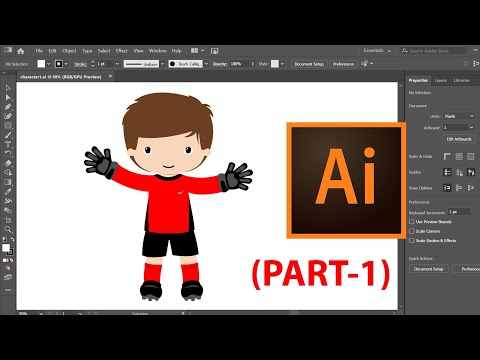Select the Pen tool
480x360 pixels.
(8, 107)
